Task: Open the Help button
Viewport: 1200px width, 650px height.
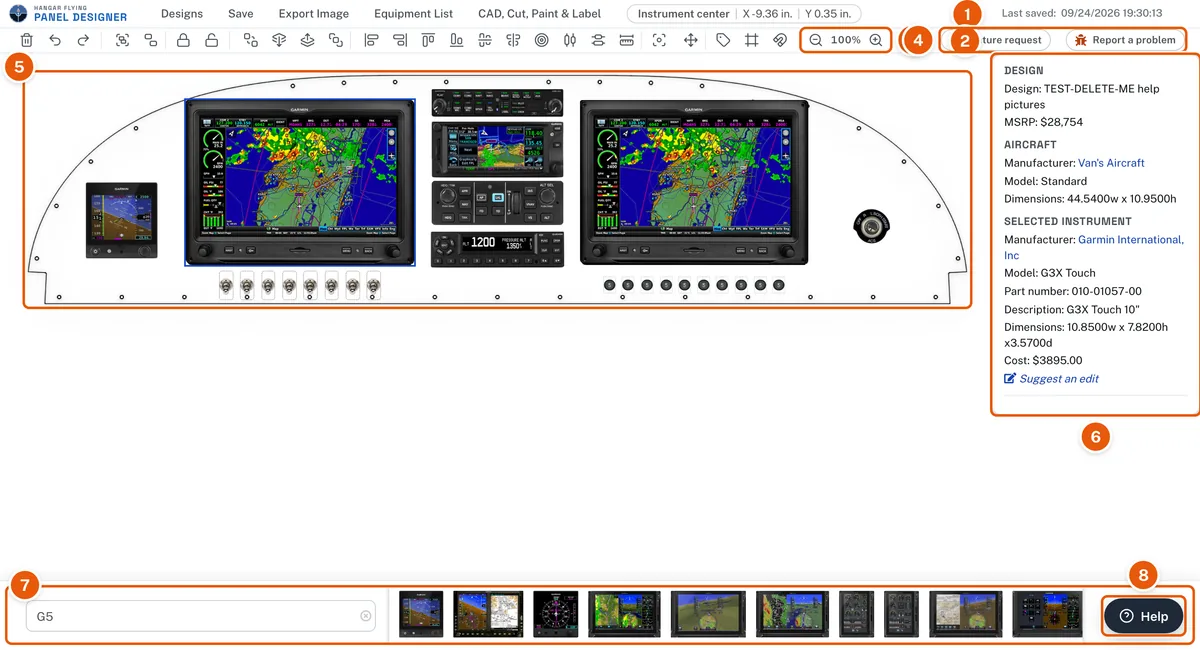Action: click(x=1144, y=616)
